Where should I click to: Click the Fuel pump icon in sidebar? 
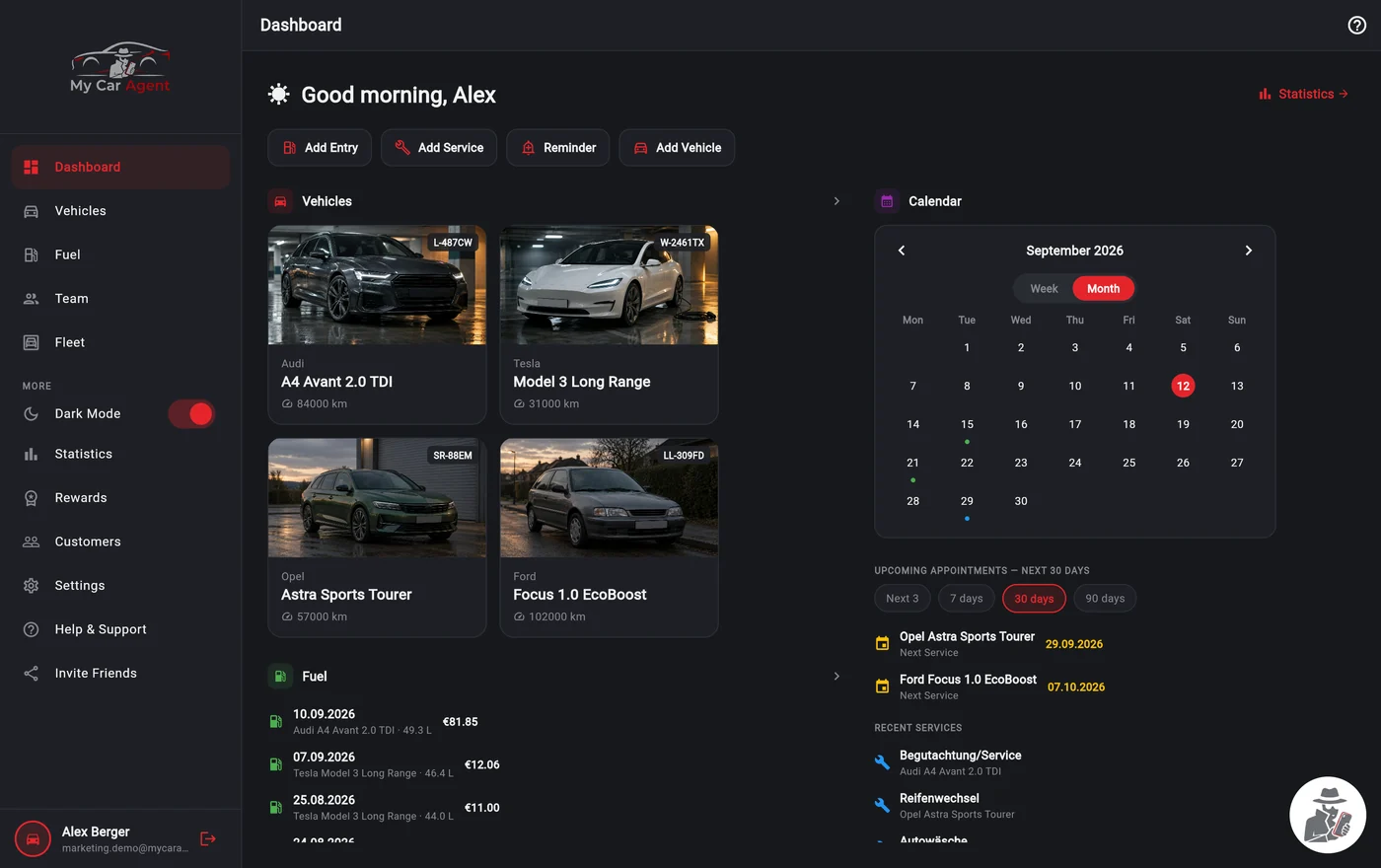[x=31, y=254]
